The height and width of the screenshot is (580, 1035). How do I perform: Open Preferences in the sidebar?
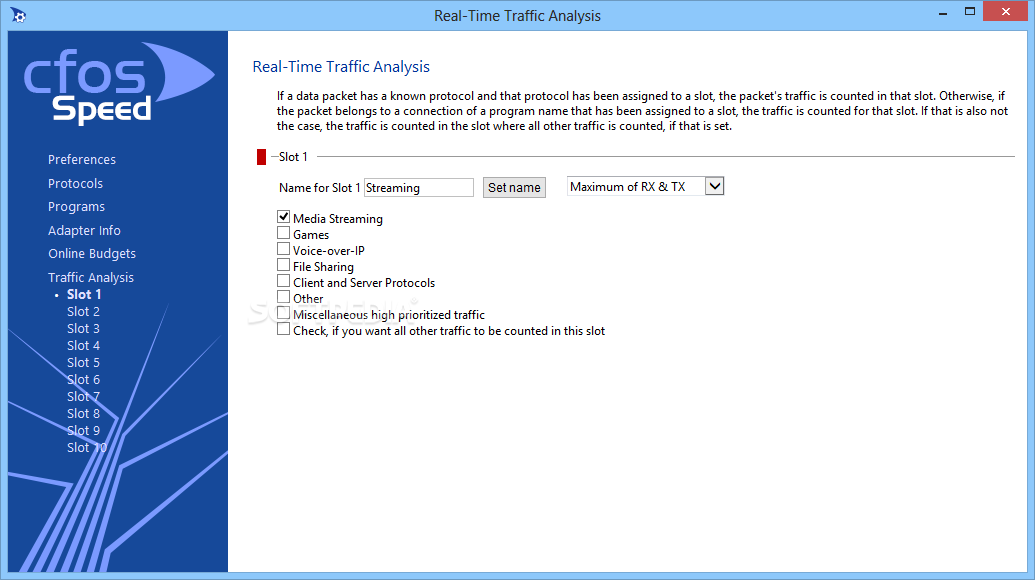82,160
